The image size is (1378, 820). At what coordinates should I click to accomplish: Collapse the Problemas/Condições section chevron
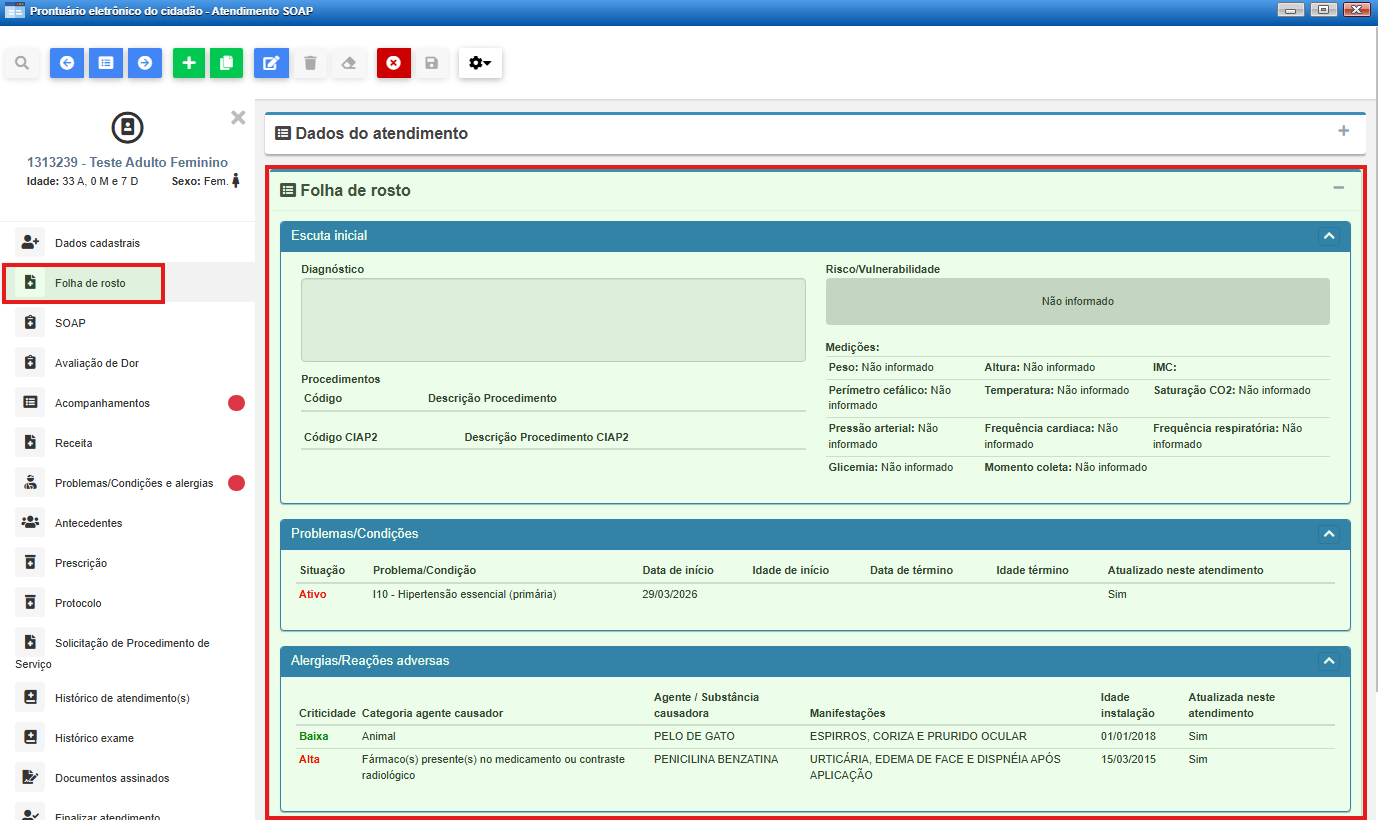pyautogui.click(x=1329, y=534)
